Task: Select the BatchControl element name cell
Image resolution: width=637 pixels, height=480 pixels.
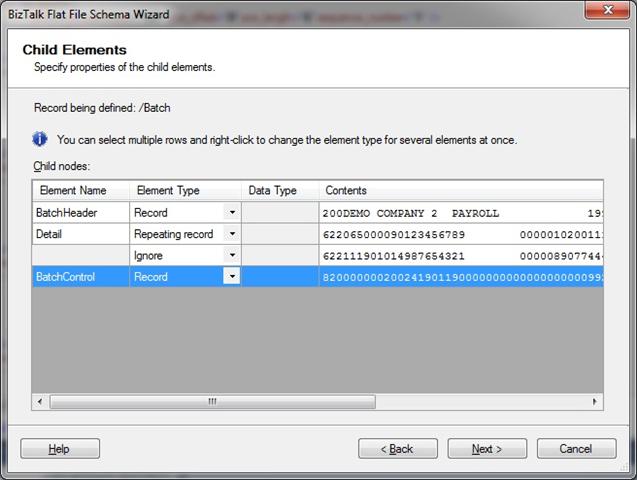Action: (81, 277)
